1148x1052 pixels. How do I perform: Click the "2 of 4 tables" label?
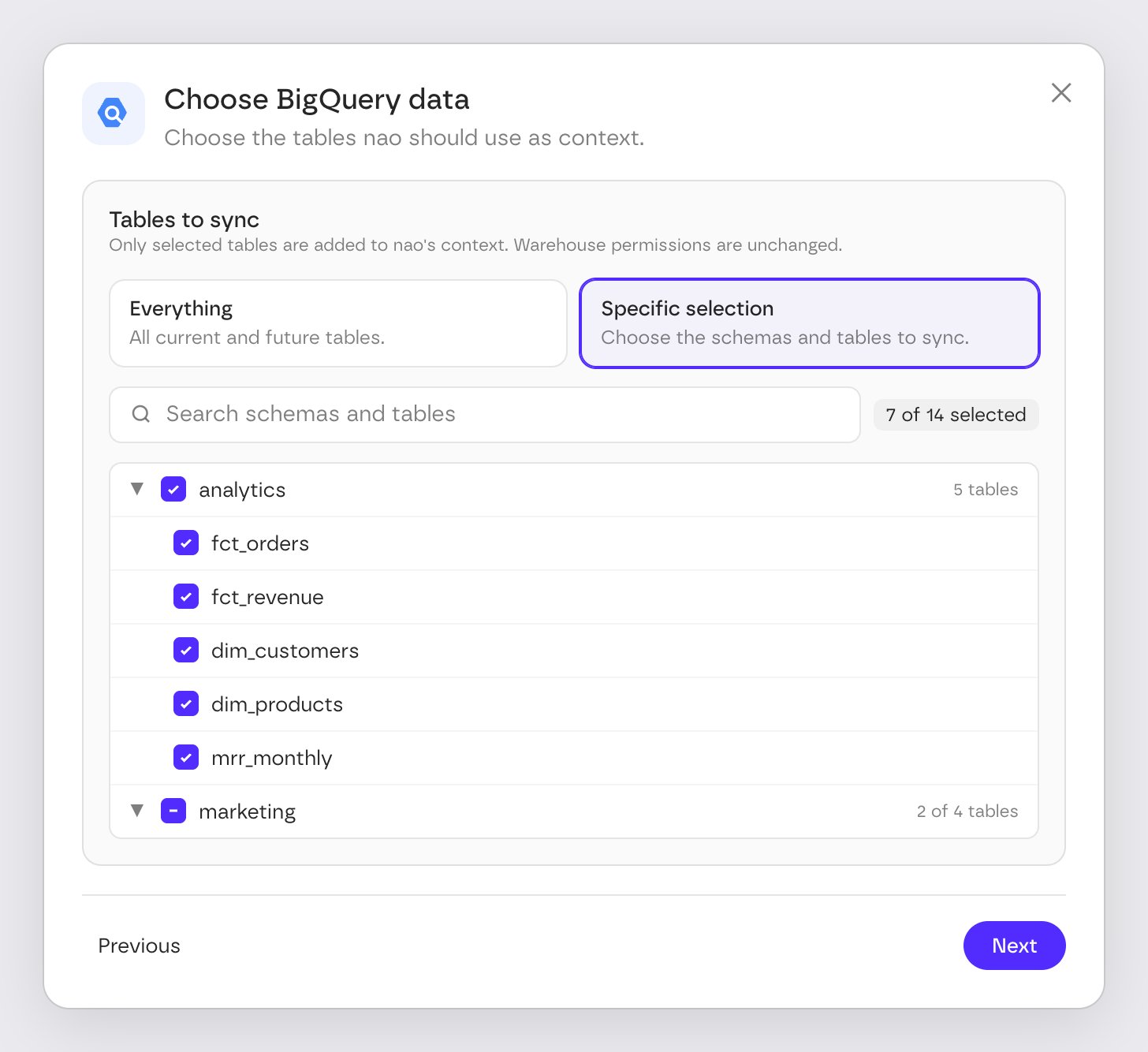tap(967, 811)
